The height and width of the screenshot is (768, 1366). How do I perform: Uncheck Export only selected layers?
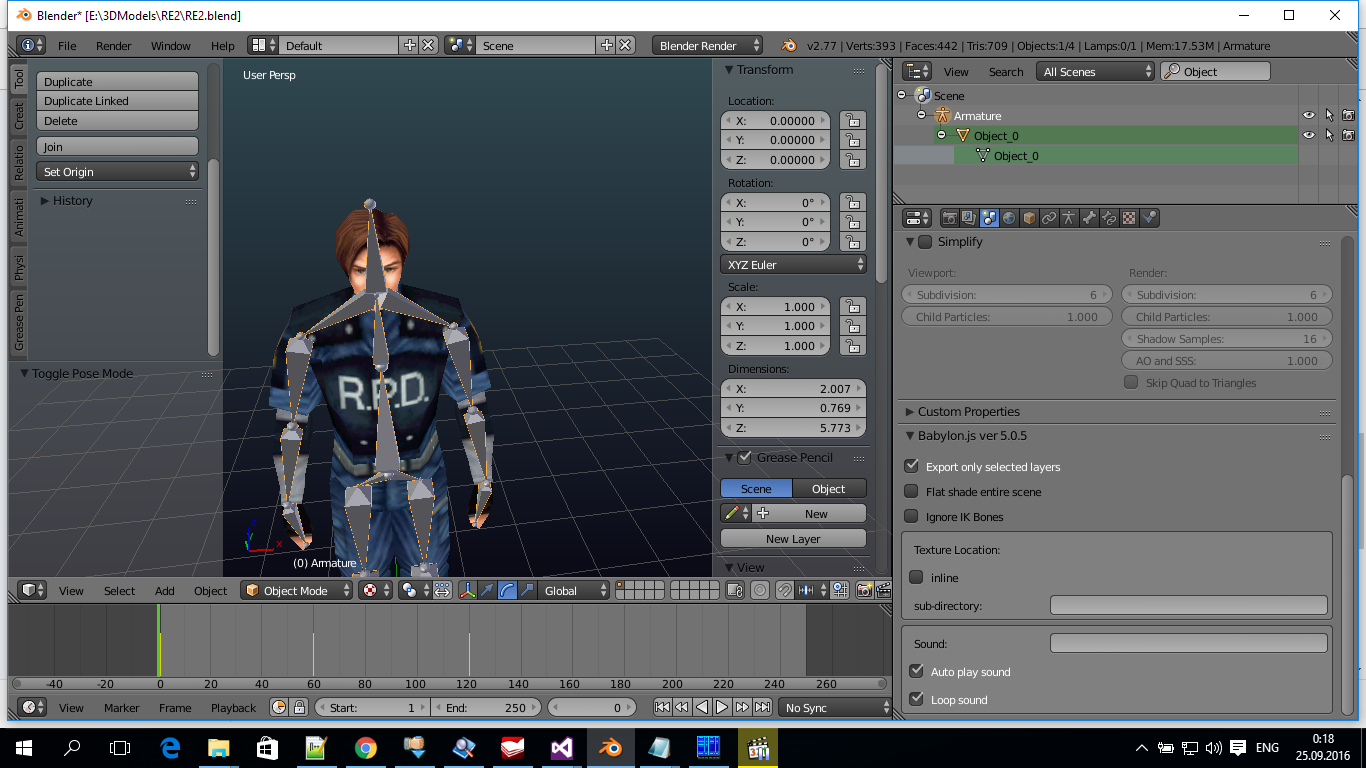click(x=911, y=466)
